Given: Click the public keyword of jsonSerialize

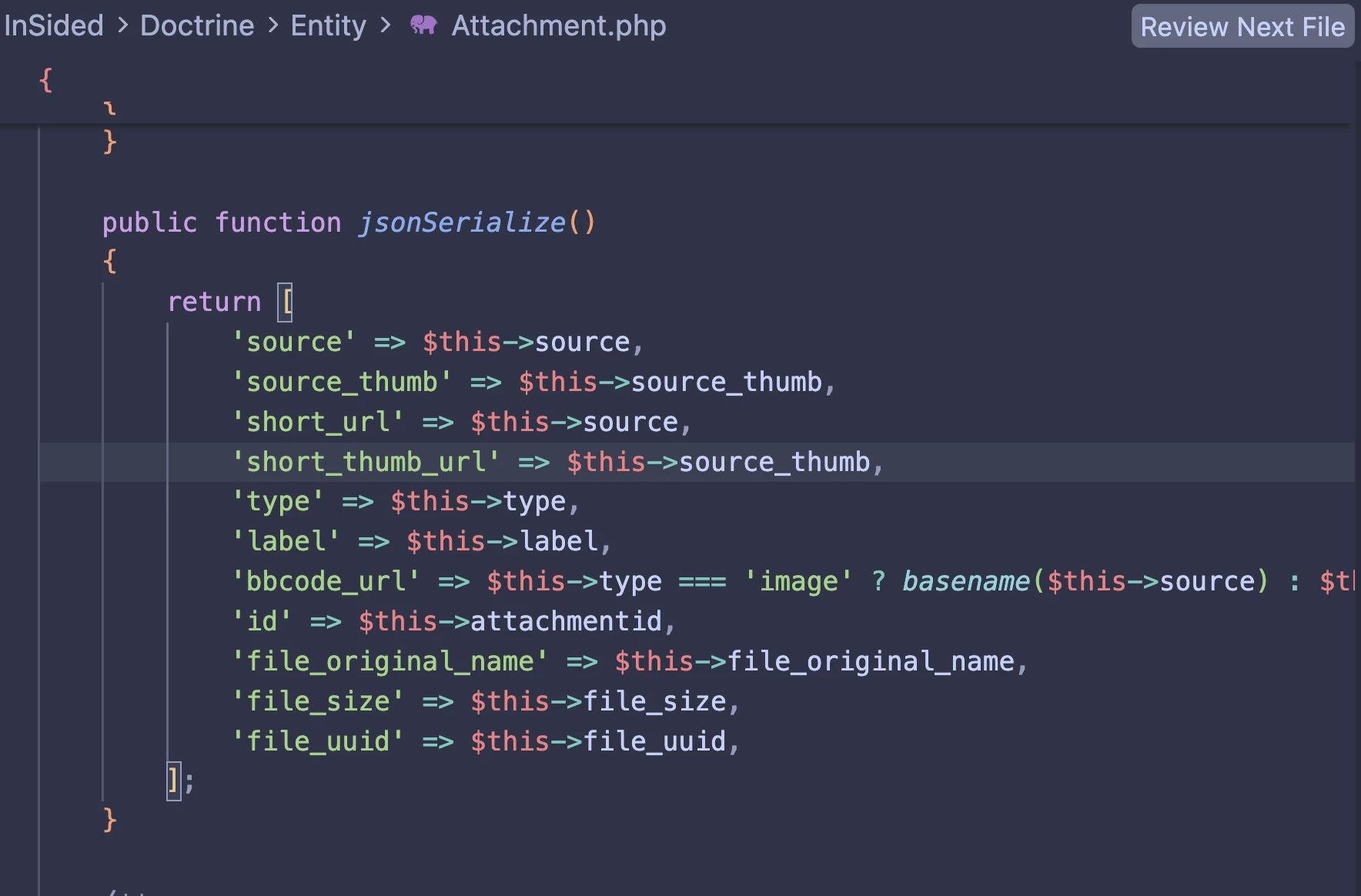Looking at the screenshot, I should click(x=149, y=222).
